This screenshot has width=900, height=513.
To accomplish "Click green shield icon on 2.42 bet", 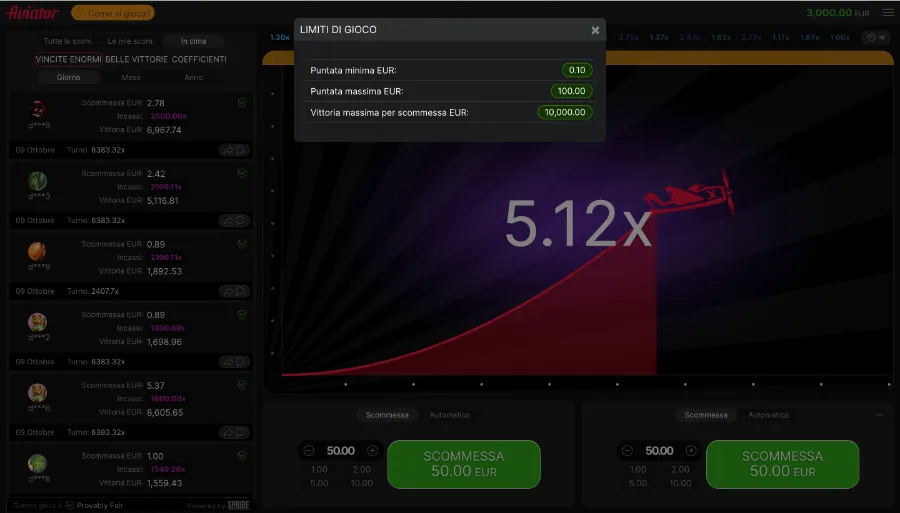I will (x=242, y=173).
